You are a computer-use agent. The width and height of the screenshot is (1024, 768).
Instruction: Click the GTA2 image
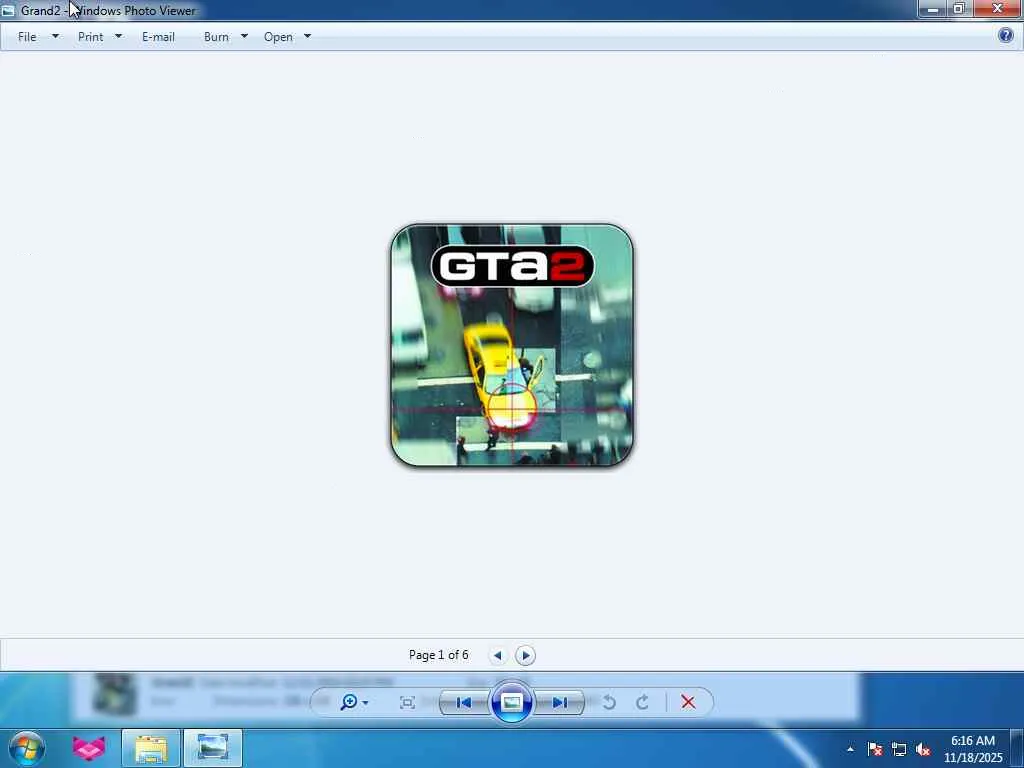pyautogui.click(x=511, y=345)
